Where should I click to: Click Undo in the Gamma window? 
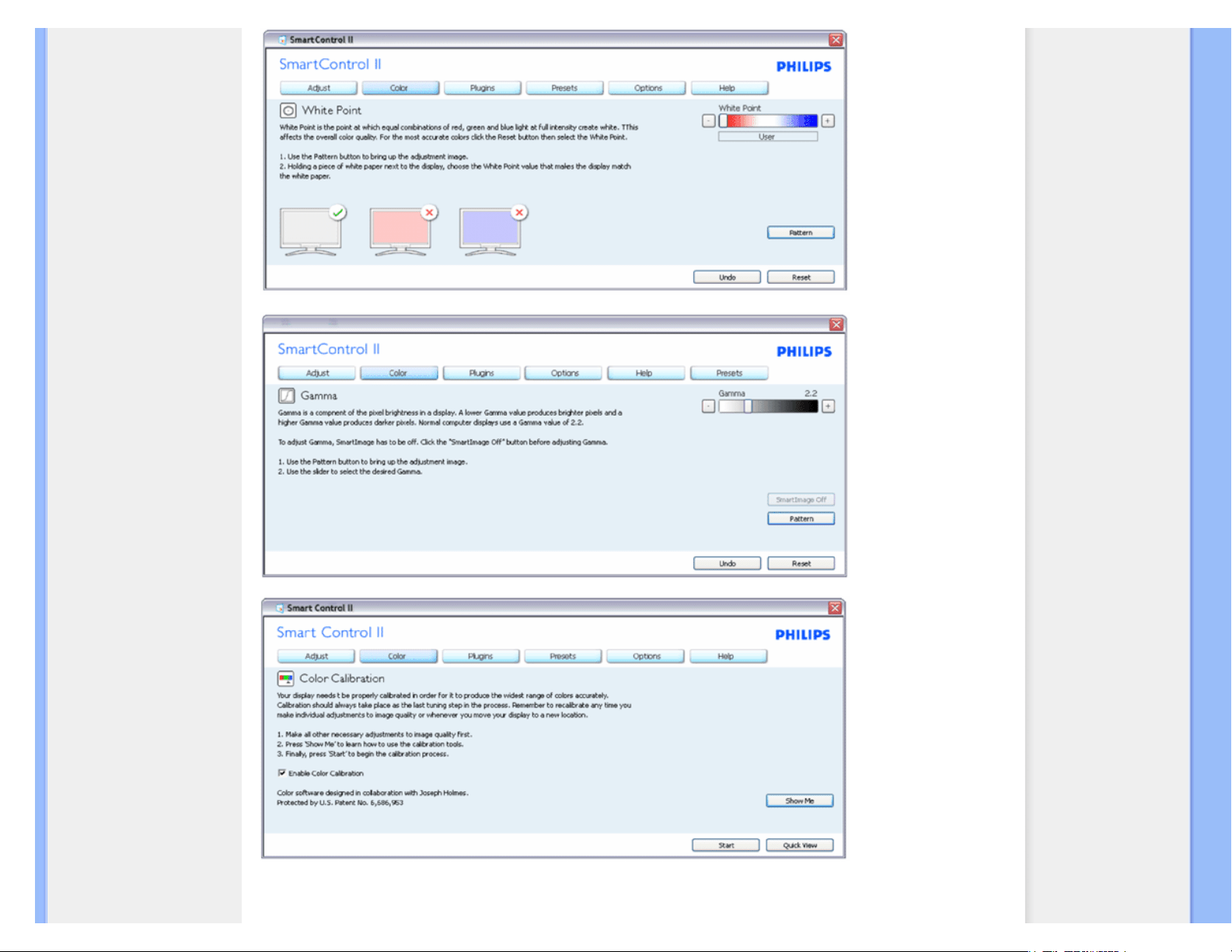click(x=727, y=563)
